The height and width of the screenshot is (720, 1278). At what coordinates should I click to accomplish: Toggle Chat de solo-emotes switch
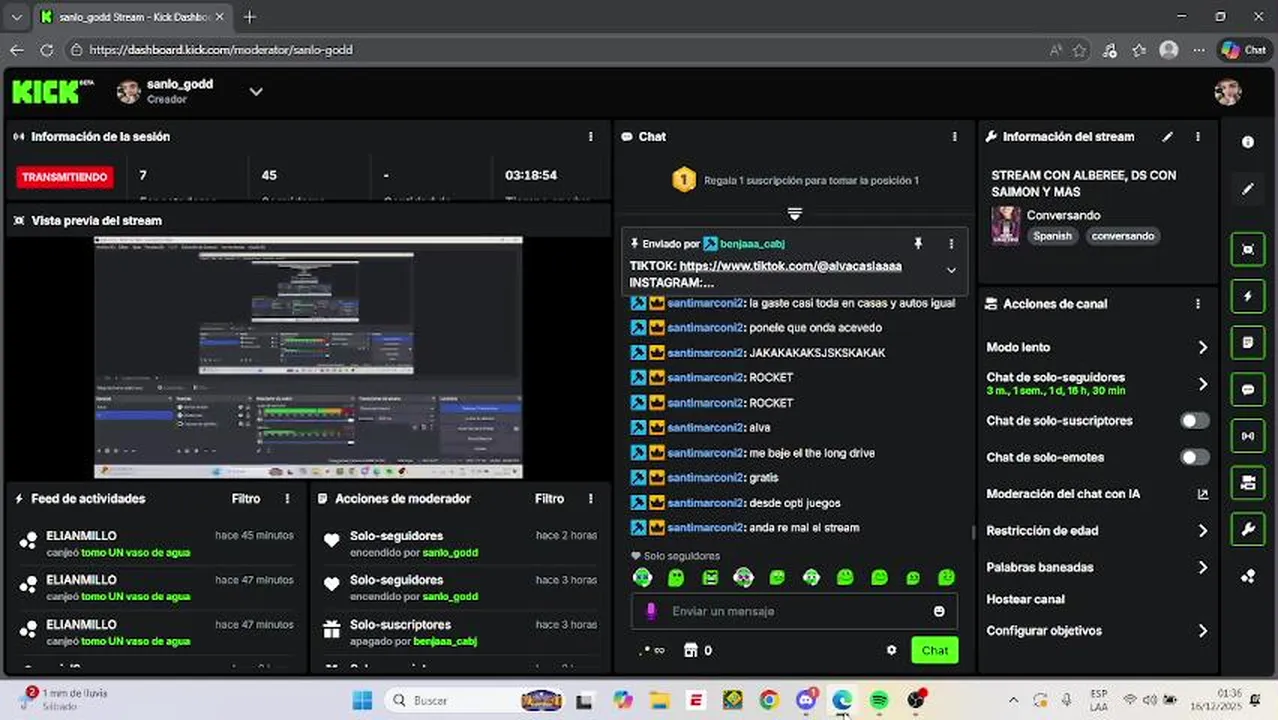[x=1195, y=457]
